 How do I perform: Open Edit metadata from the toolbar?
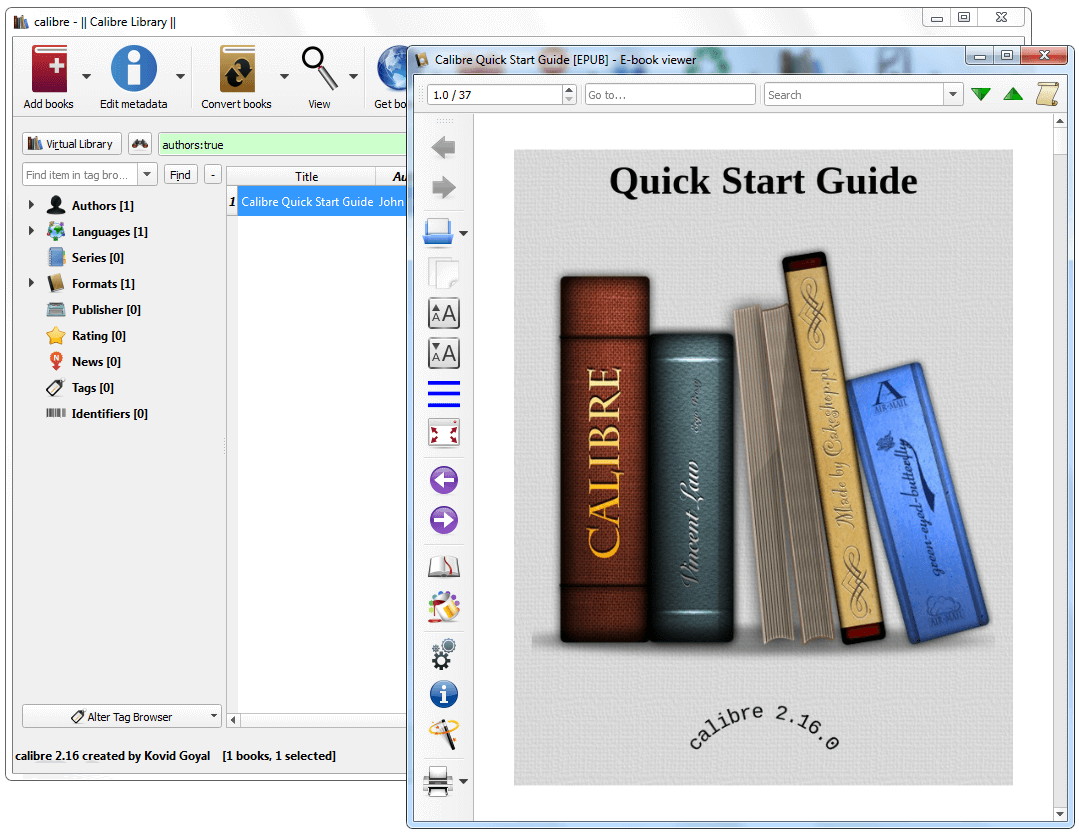pyautogui.click(x=133, y=70)
